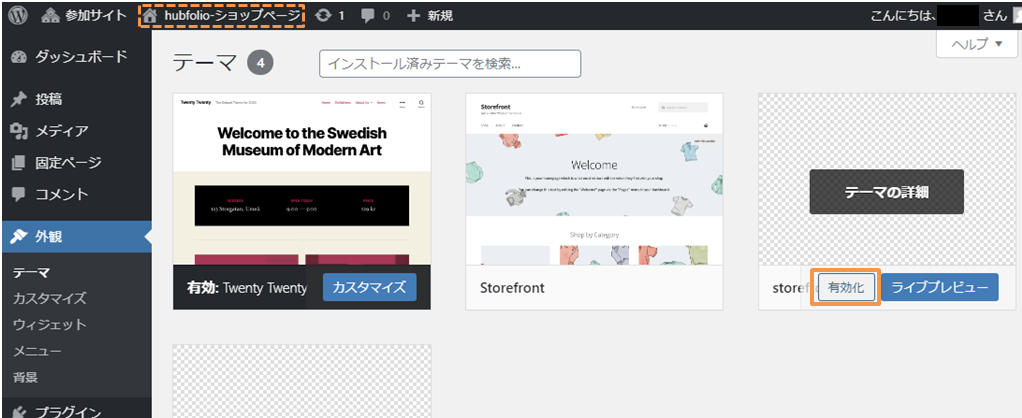Open the 参加サイト menu
The width and height of the screenshot is (1022, 418).
click(84, 15)
